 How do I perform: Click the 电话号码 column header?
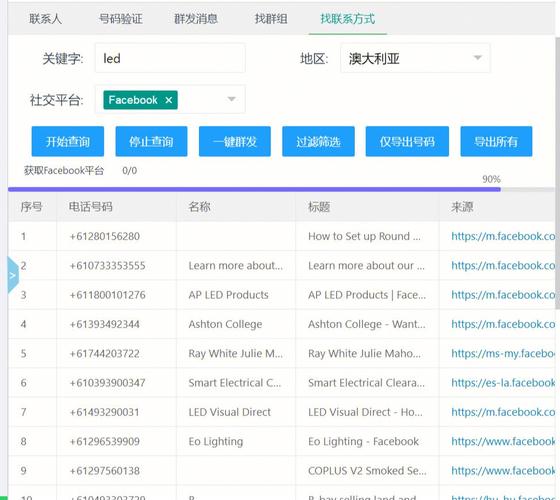[x=90, y=207]
